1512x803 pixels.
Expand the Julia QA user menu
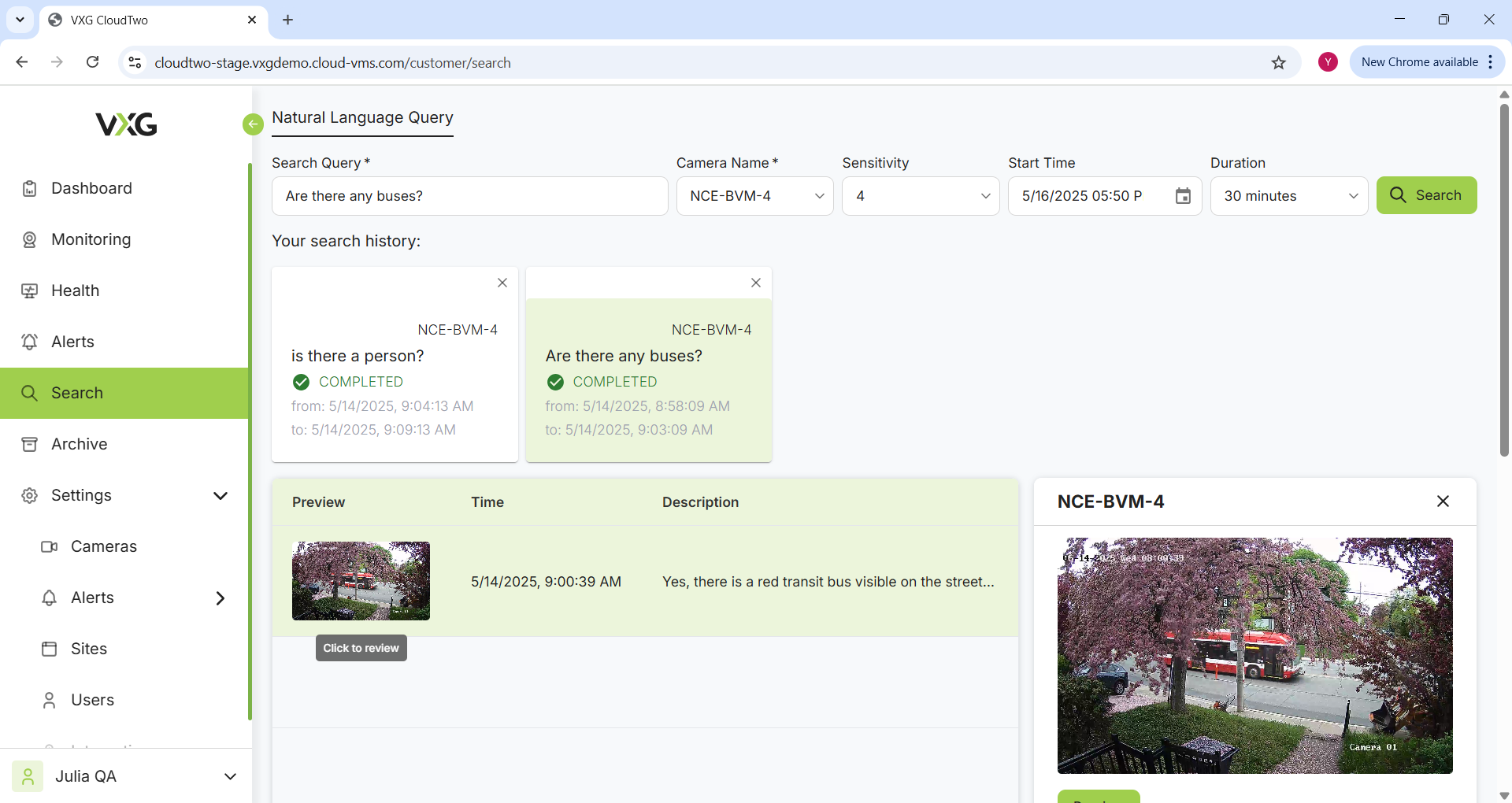point(230,776)
